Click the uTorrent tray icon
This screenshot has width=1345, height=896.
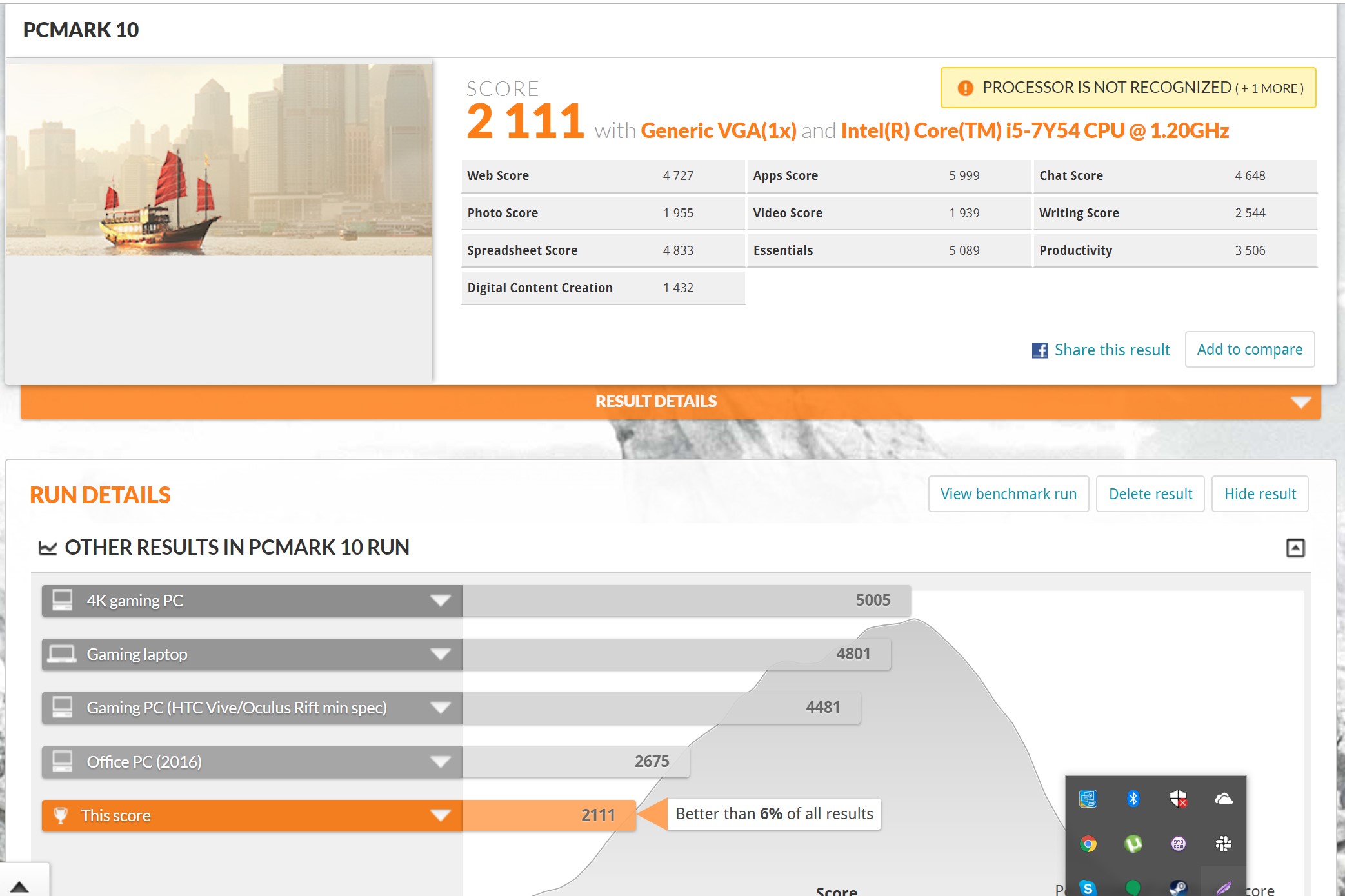[x=1133, y=844]
